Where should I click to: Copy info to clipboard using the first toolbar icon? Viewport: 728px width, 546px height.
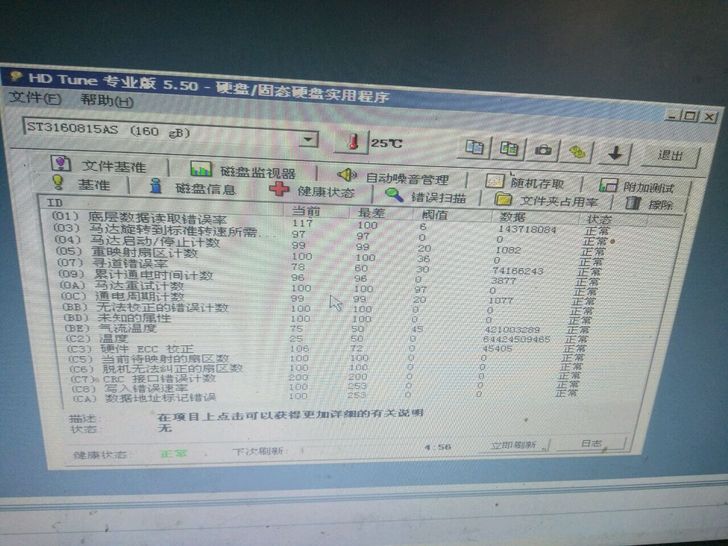click(x=474, y=148)
